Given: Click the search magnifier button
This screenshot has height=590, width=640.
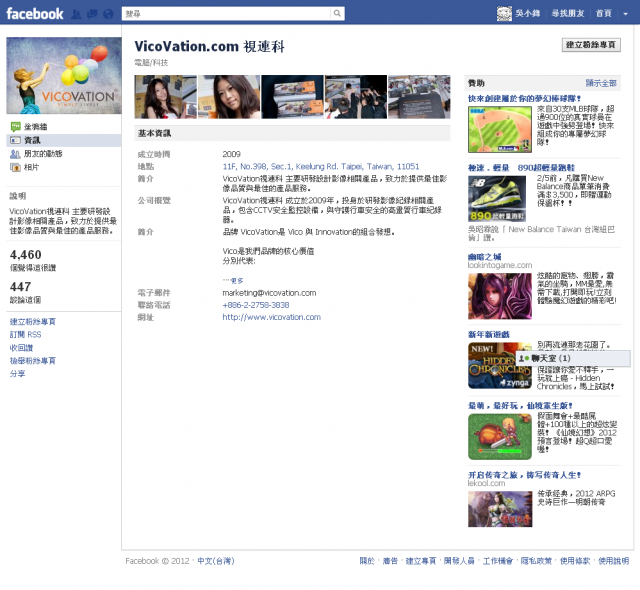Looking at the screenshot, I should point(337,13).
